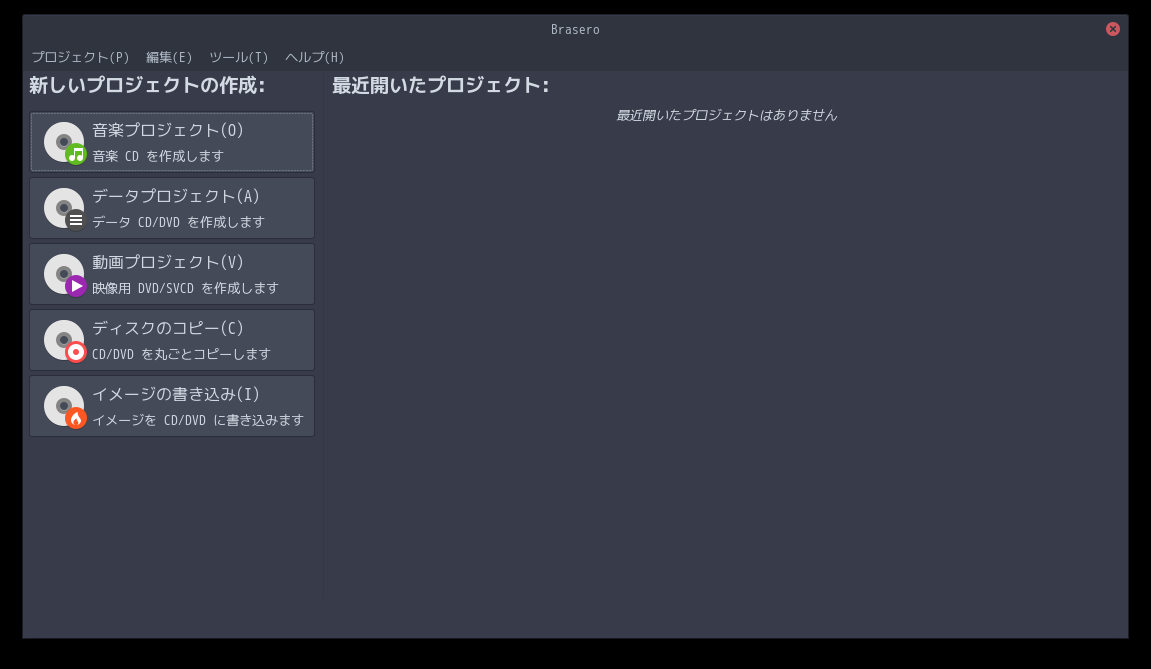Viewport: 1151px width, 669px height.
Task: Start a 動画プロジェクト(V) video project
Action: tap(172, 274)
